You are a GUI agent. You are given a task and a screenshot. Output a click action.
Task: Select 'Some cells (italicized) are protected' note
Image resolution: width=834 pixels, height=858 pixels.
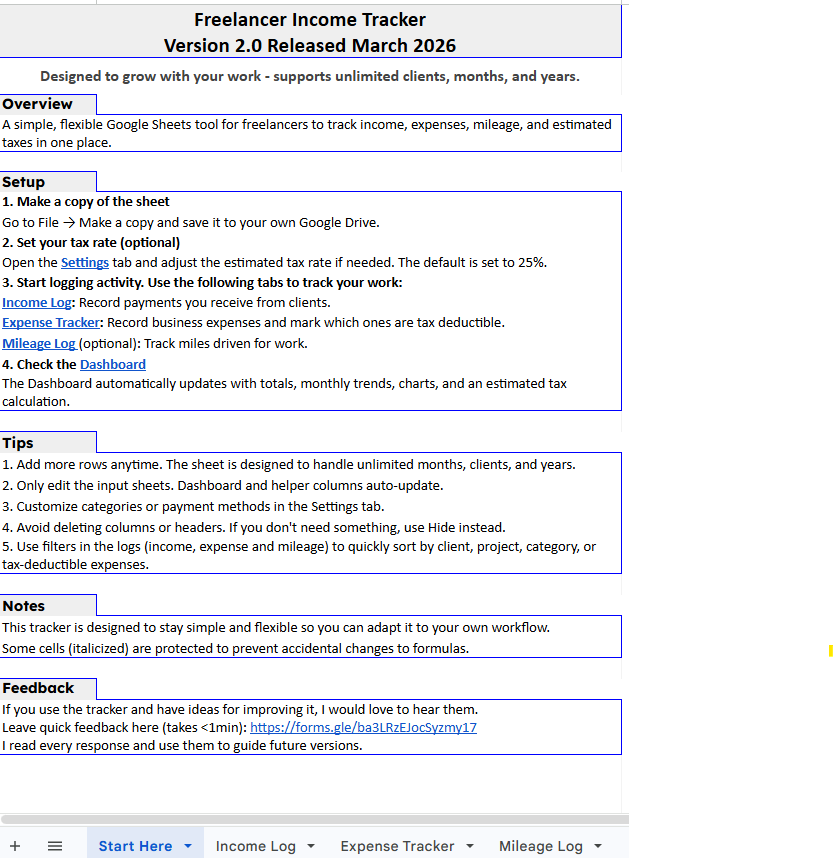click(x=310, y=648)
